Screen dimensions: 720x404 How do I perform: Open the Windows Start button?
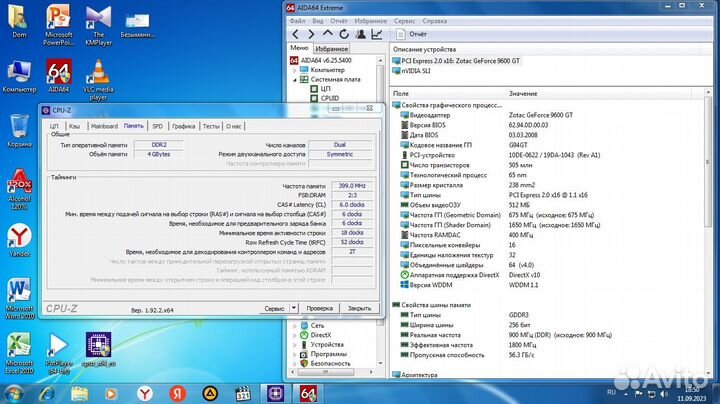click(13, 393)
